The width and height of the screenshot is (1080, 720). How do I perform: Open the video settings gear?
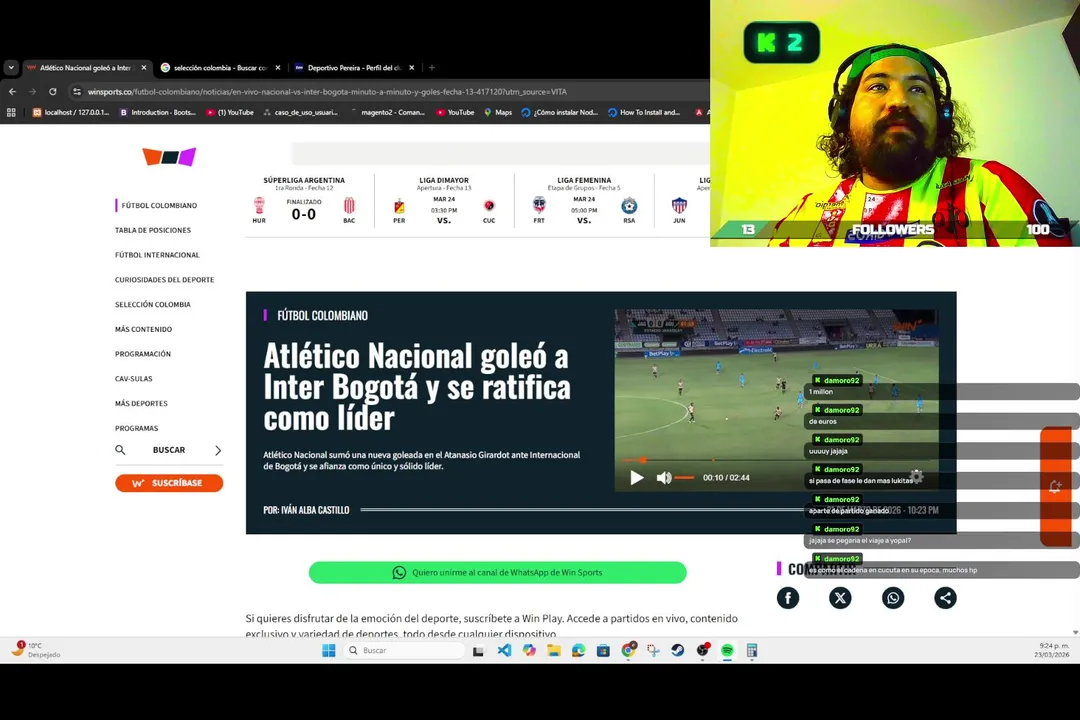tap(916, 476)
